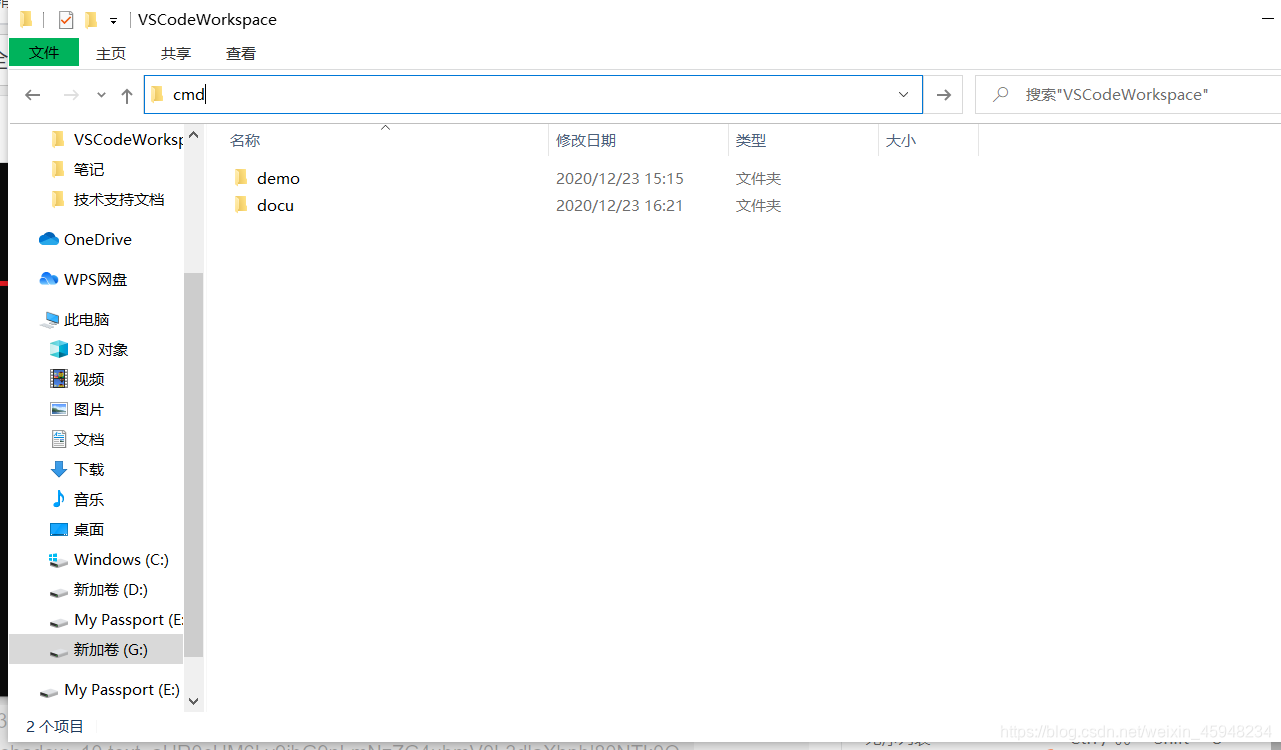Click the OneDrive cloud icon
This screenshot has width=1281, height=750.
(x=49, y=239)
